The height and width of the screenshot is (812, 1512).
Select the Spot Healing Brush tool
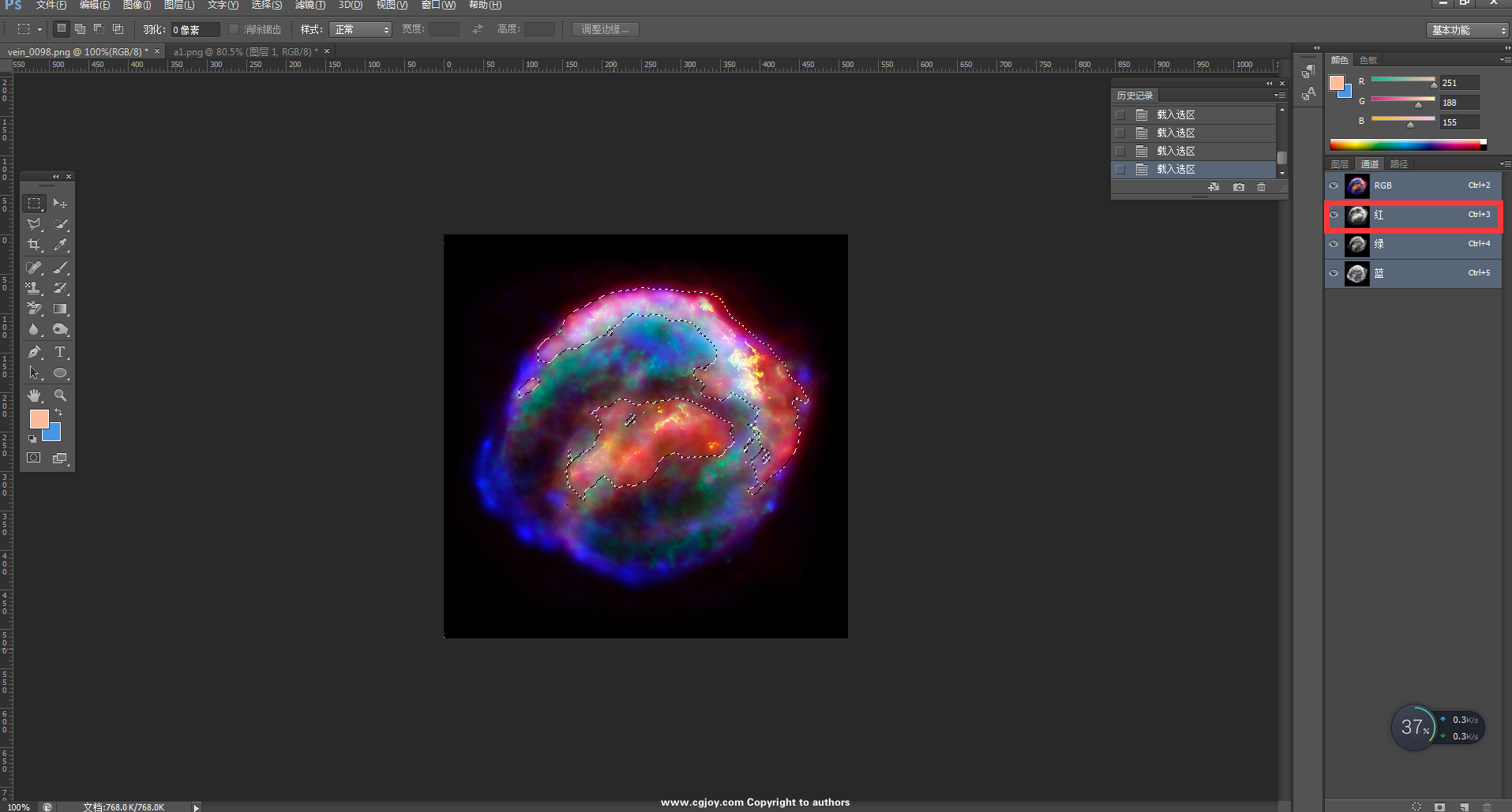pos(34,268)
